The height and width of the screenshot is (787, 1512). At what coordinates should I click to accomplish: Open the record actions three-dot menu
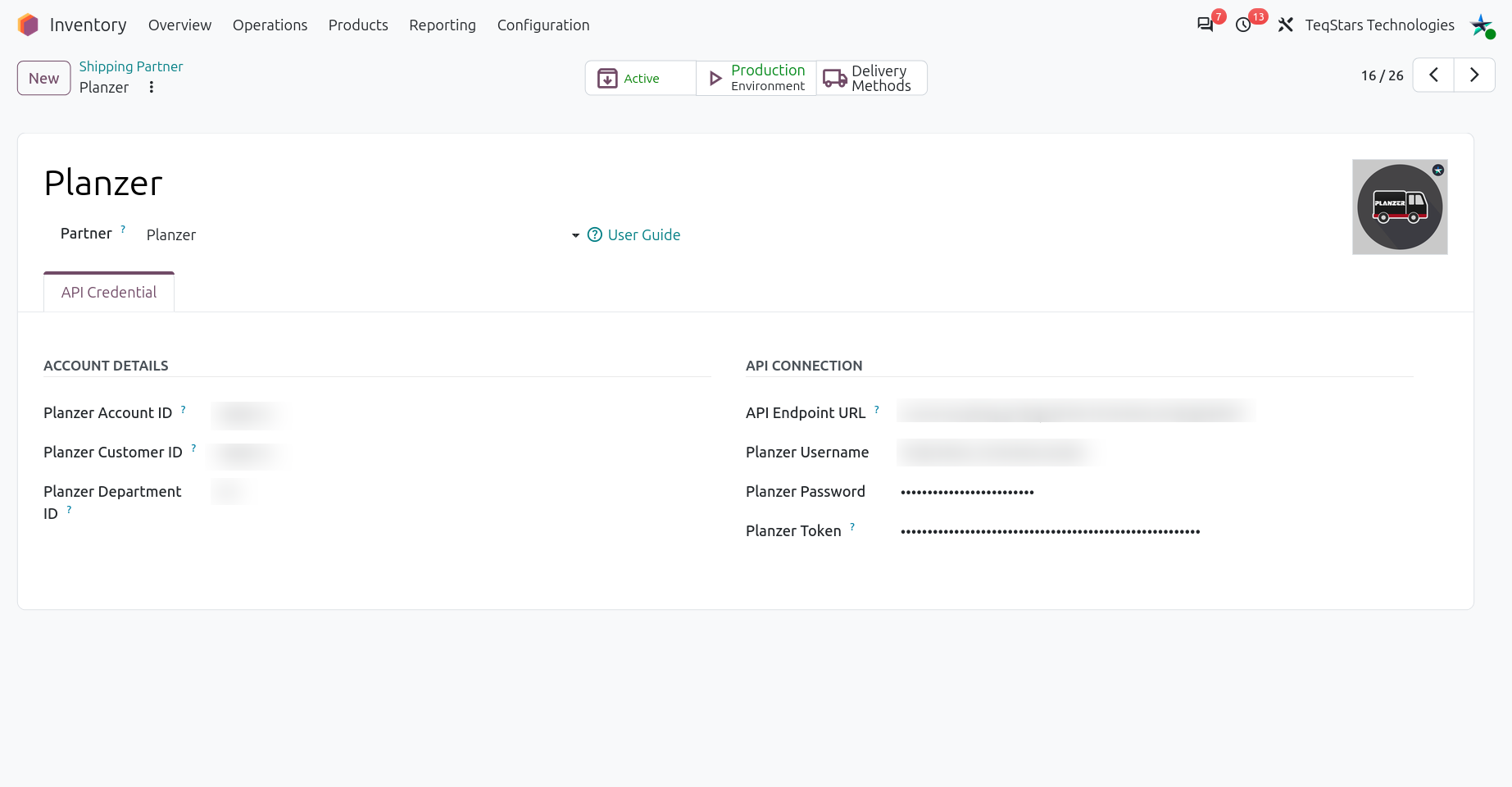point(152,88)
